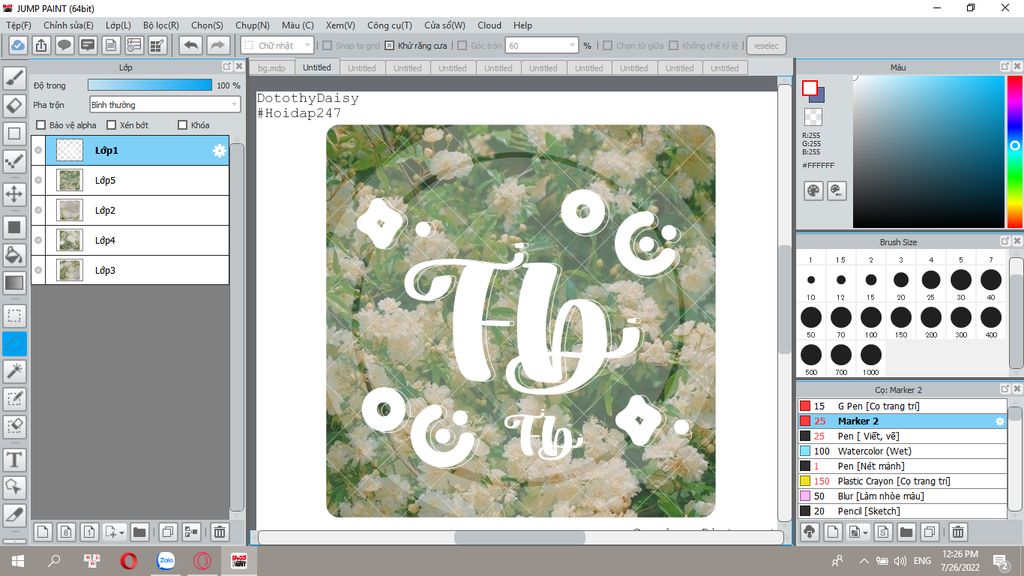Screen dimensions: 1024x576
Task: Toggle Snap to grid checkbox
Action: (328, 46)
